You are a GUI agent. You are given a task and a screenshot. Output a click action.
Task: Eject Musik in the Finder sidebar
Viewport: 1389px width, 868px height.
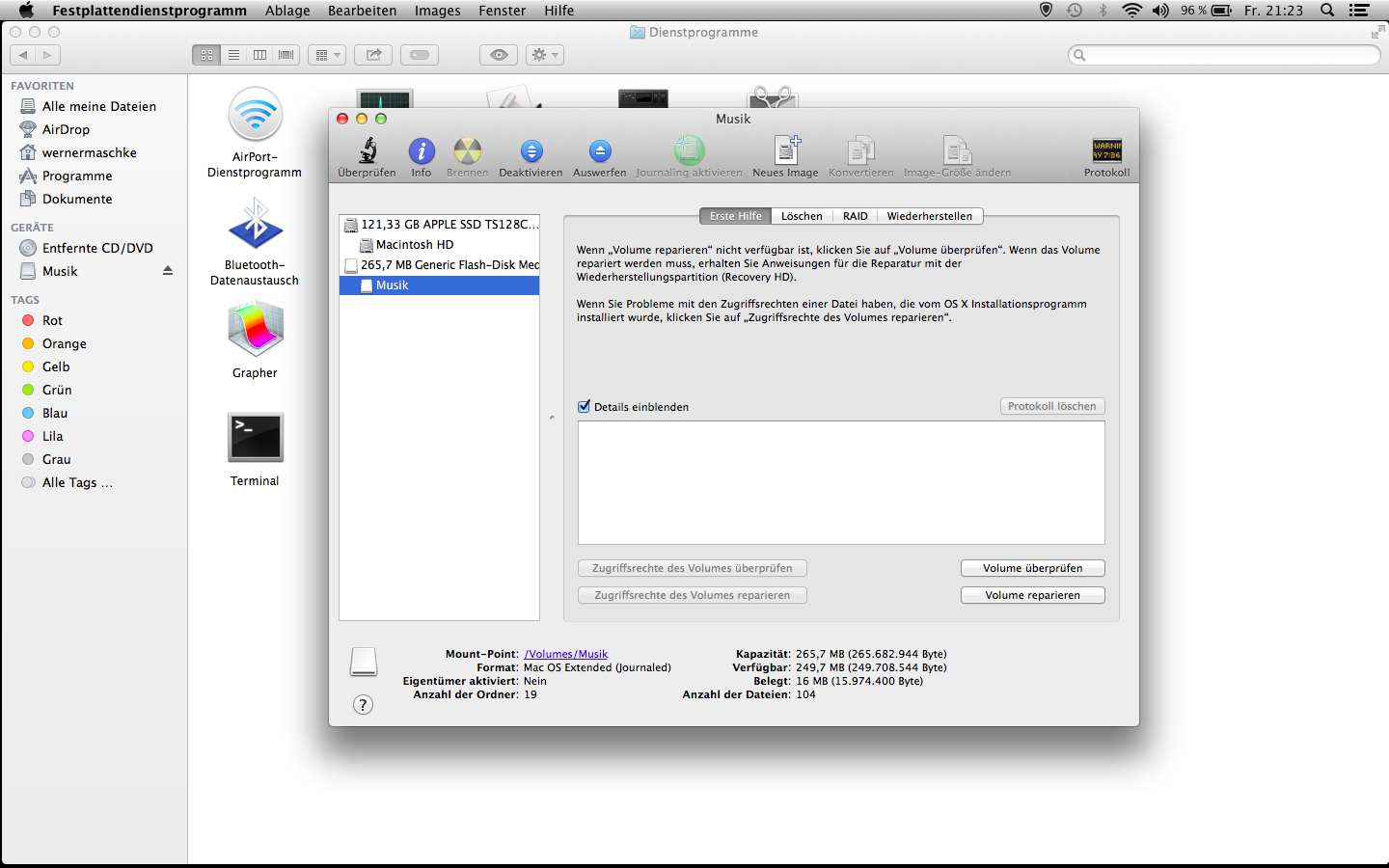168,271
